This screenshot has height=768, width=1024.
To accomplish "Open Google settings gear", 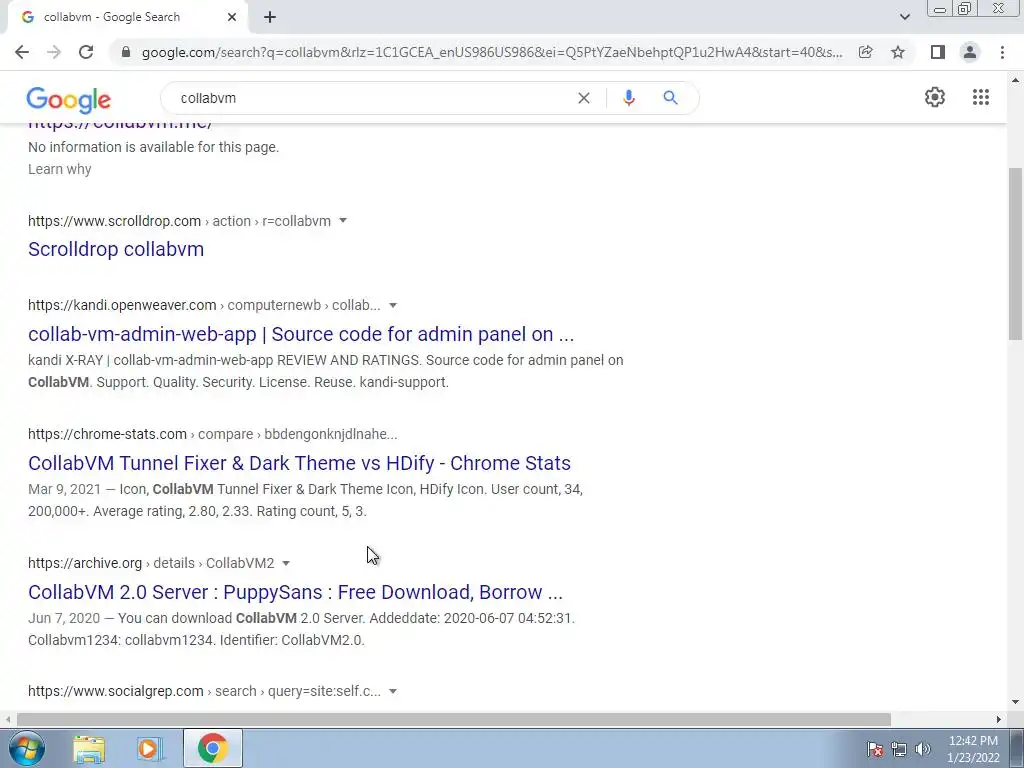I will tap(935, 97).
